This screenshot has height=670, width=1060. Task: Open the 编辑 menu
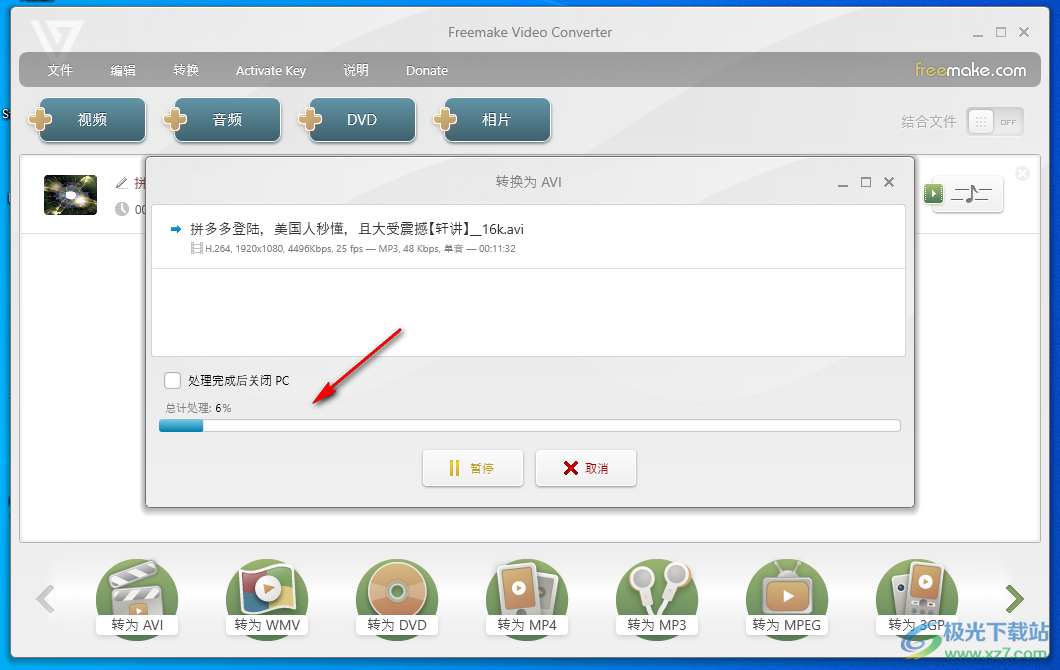click(123, 70)
